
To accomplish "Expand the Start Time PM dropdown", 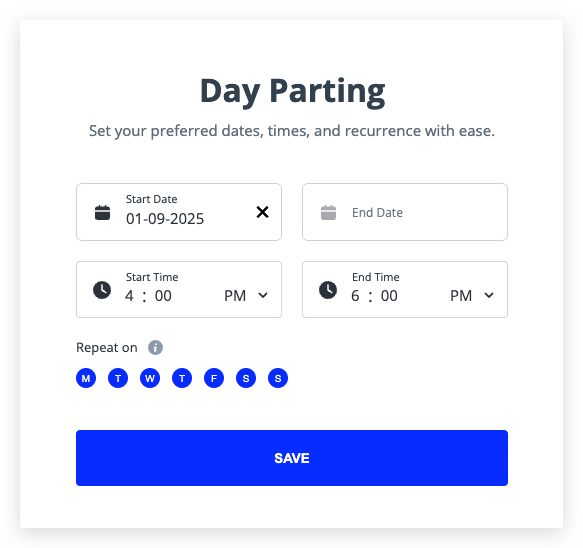I will (x=246, y=296).
